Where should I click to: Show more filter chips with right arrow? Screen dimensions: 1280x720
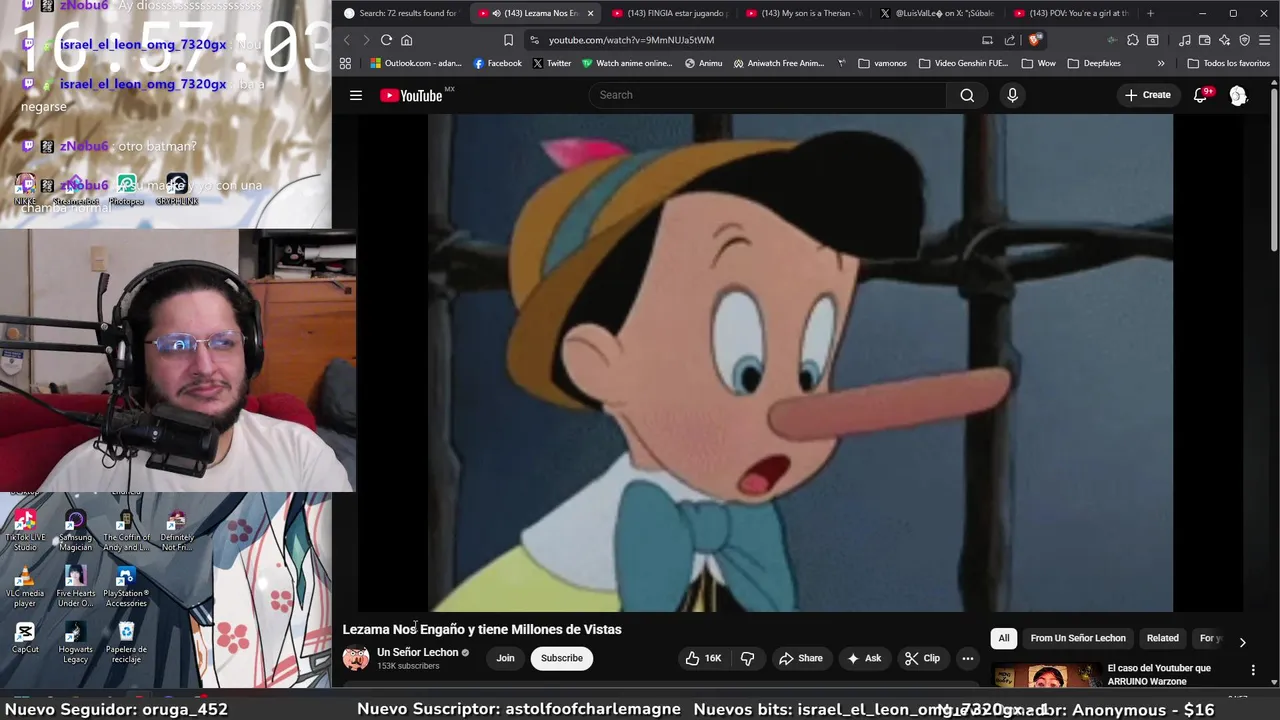[x=1242, y=641]
